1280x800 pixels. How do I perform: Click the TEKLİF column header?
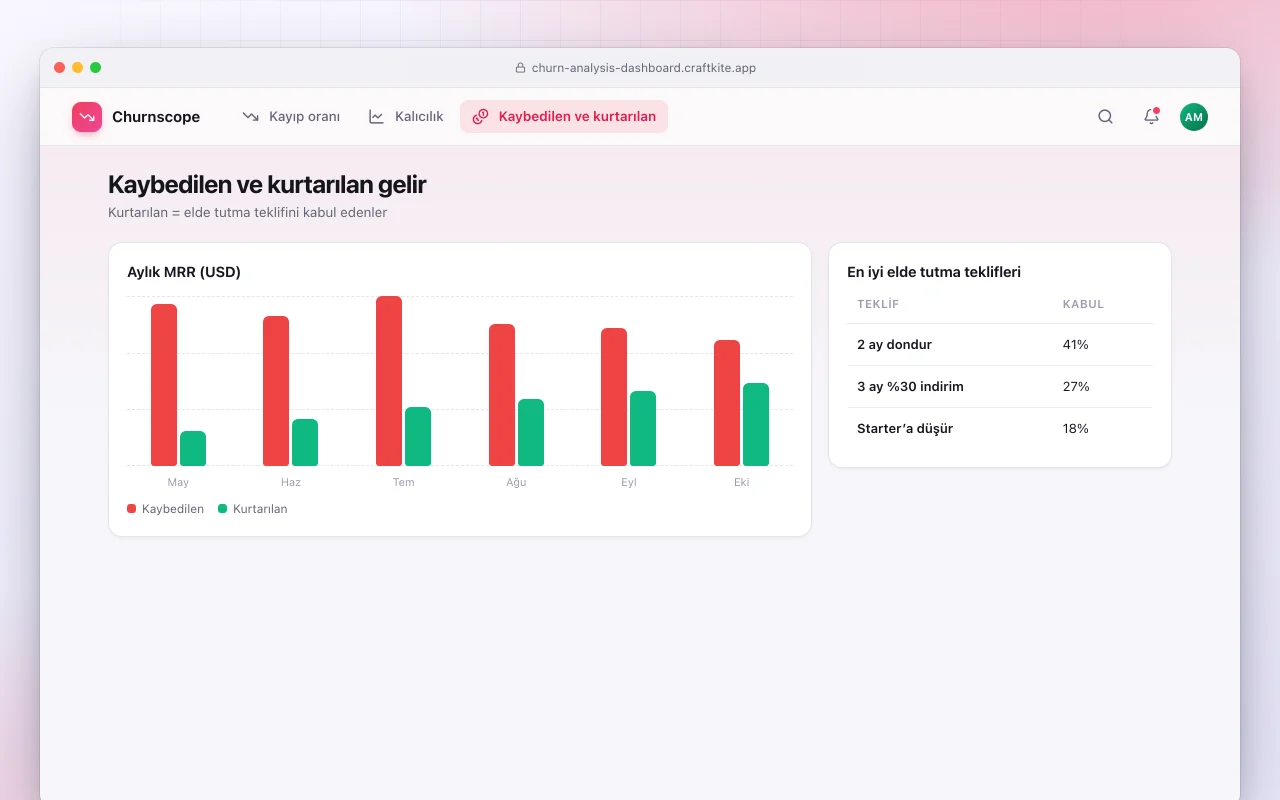(878, 304)
